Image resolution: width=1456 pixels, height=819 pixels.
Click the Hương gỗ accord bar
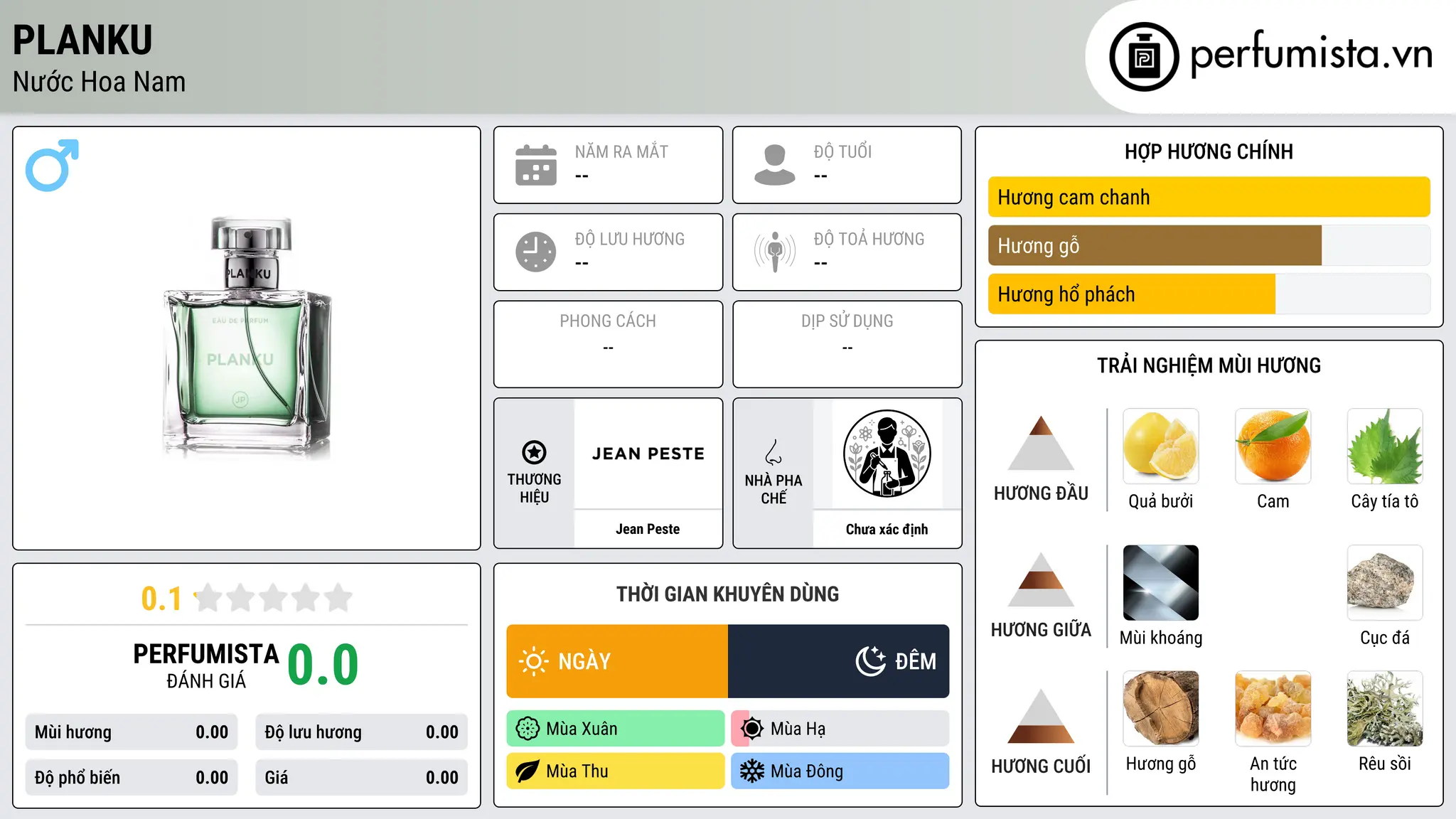(1209, 245)
